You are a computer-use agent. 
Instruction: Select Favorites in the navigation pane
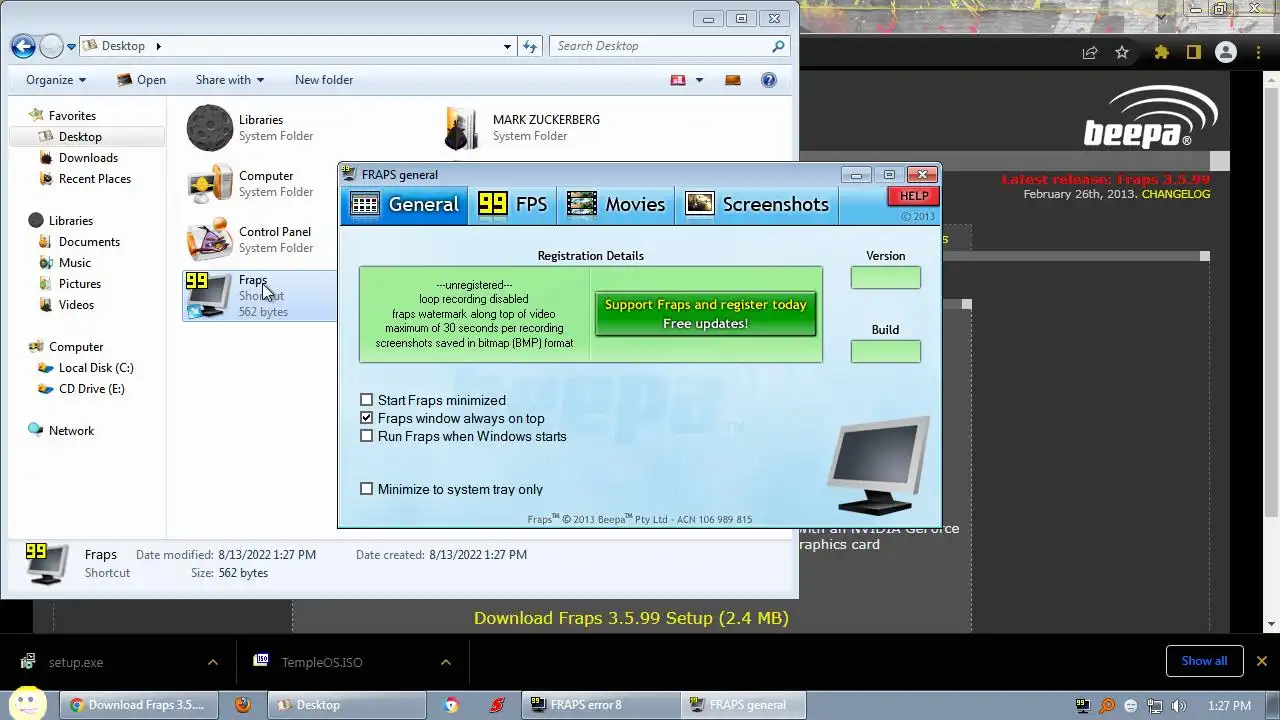click(x=72, y=116)
